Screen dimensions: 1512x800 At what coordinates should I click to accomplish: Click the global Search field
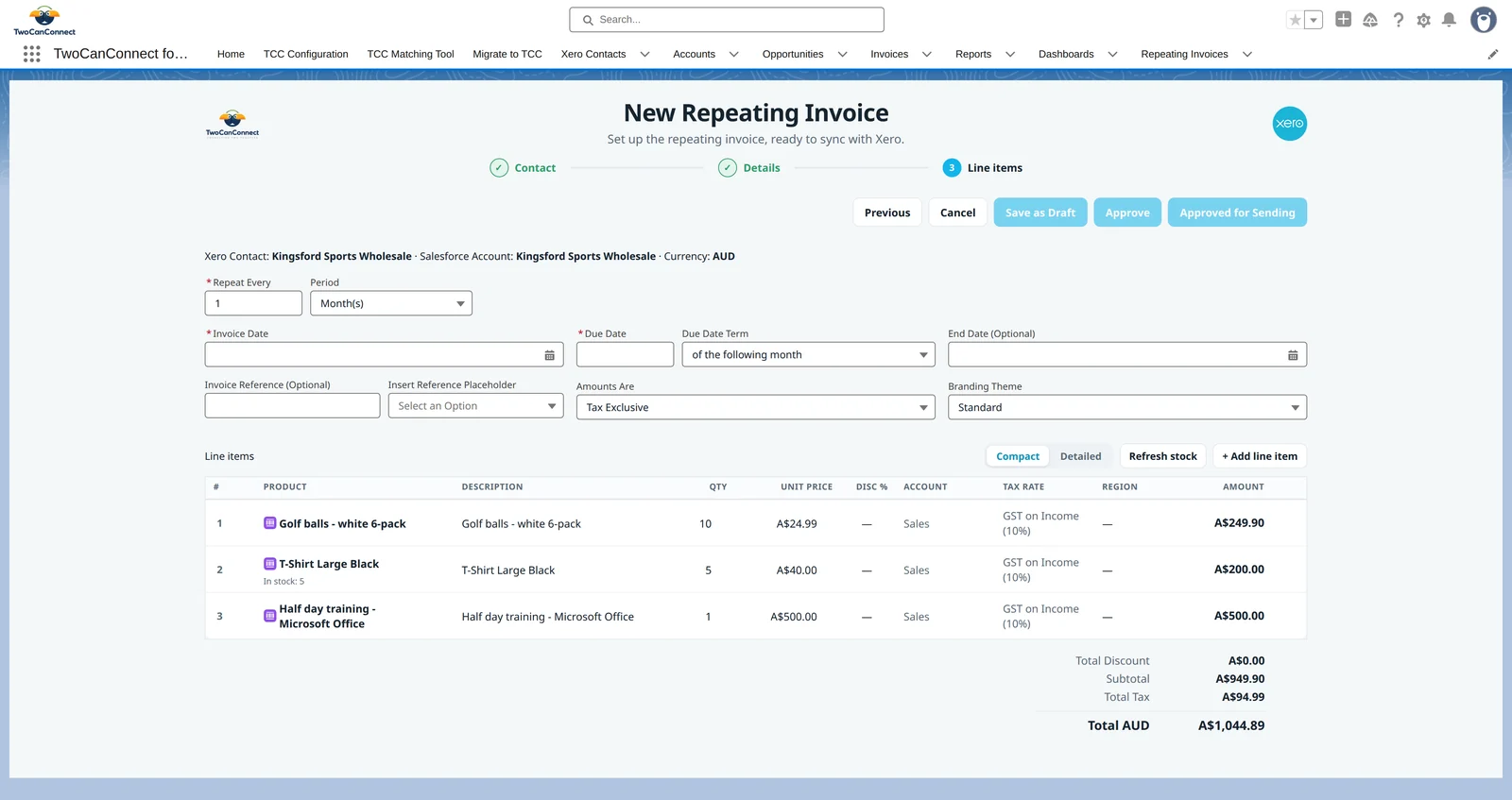coord(727,20)
